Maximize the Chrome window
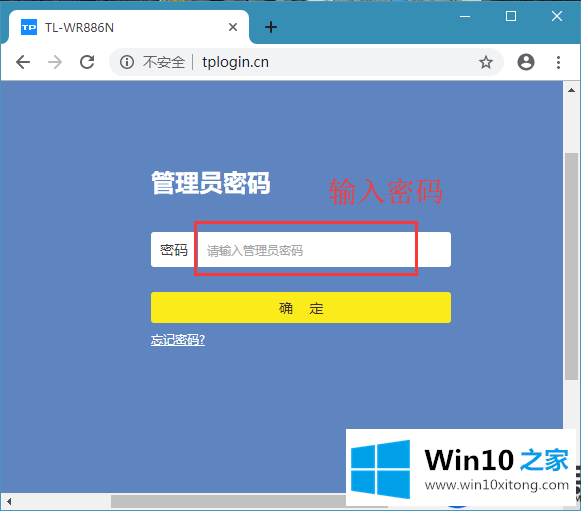The width and height of the screenshot is (581, 511). click(x=511, y=16)
